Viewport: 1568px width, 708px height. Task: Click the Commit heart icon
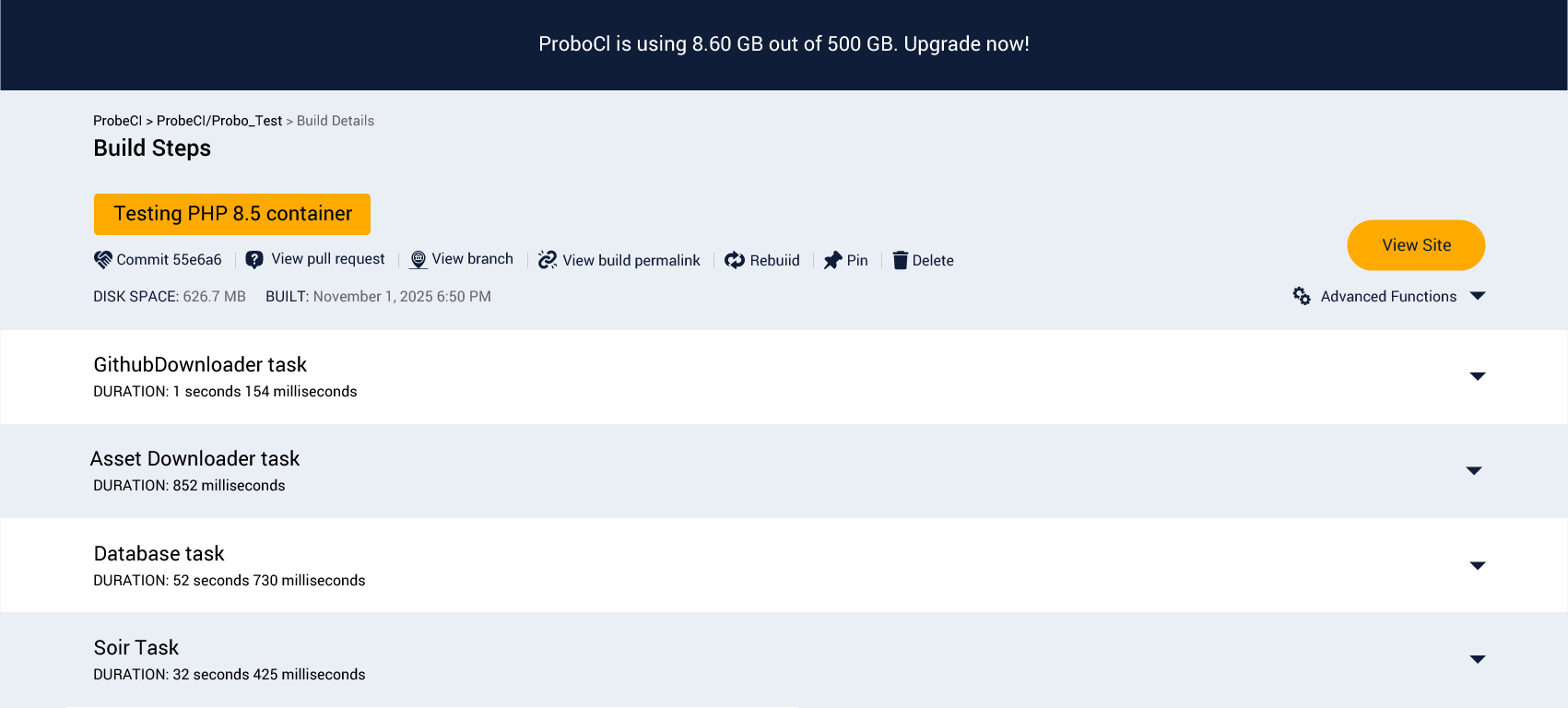[x=102, y=260]
